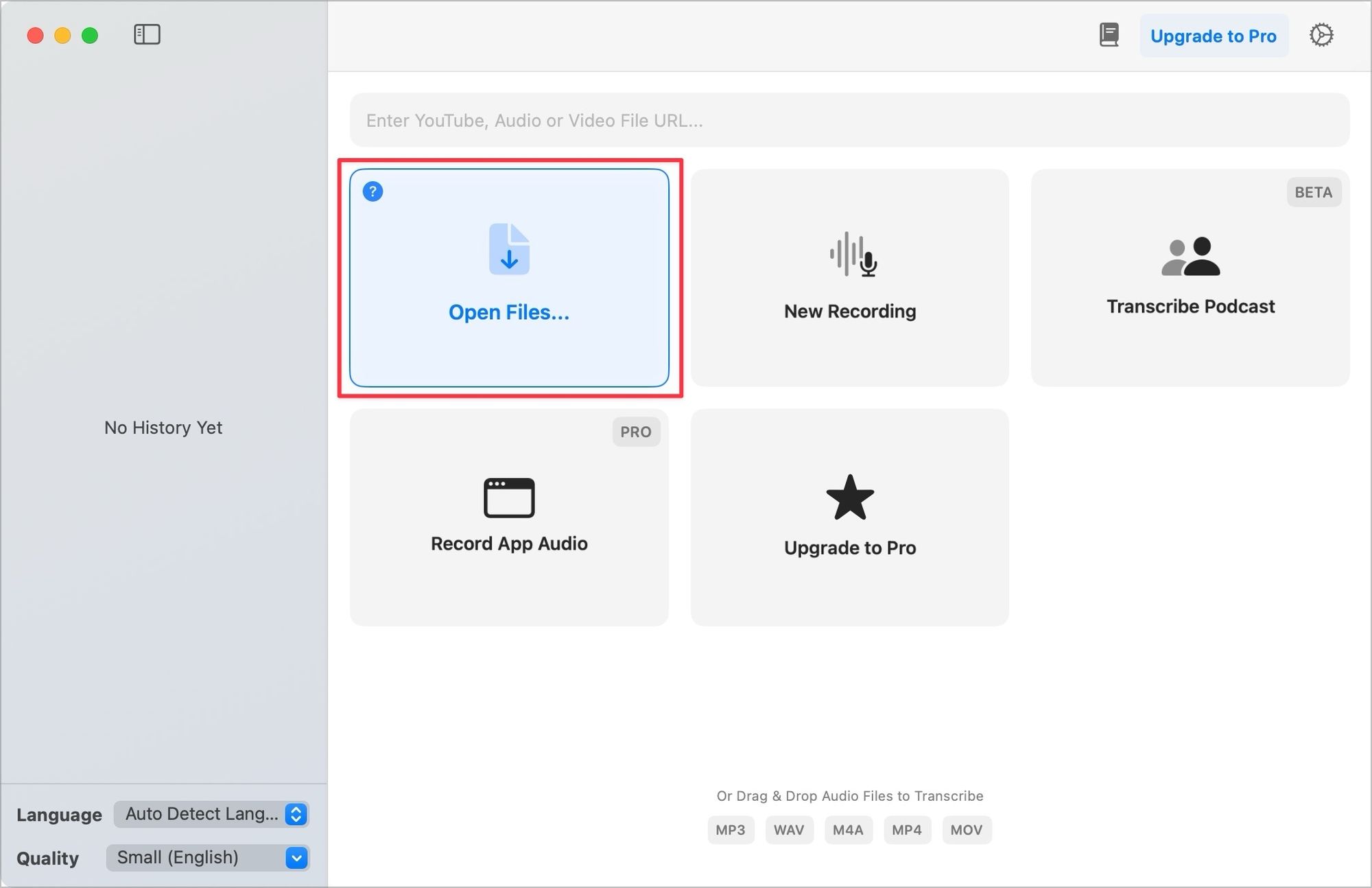Click the Drag & Drop Audio Files text

point(850,796)
